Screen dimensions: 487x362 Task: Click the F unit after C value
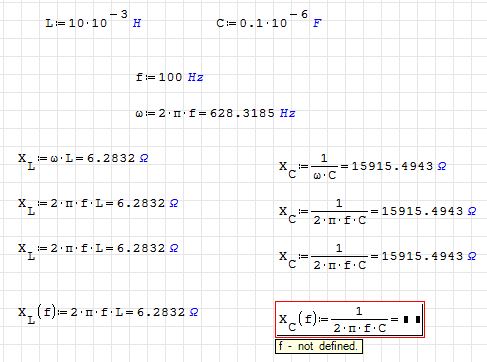coord(317,23)
